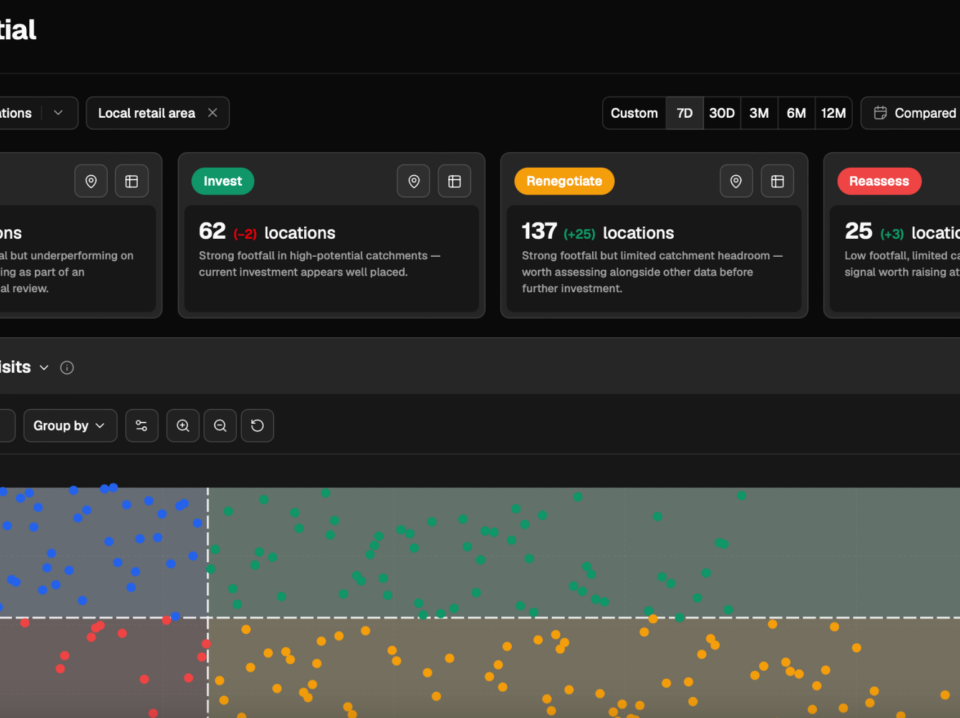This screenshot has height=718, width=960.
Task: Click the Local retail area filter chip
Action: tap(157, 113)
